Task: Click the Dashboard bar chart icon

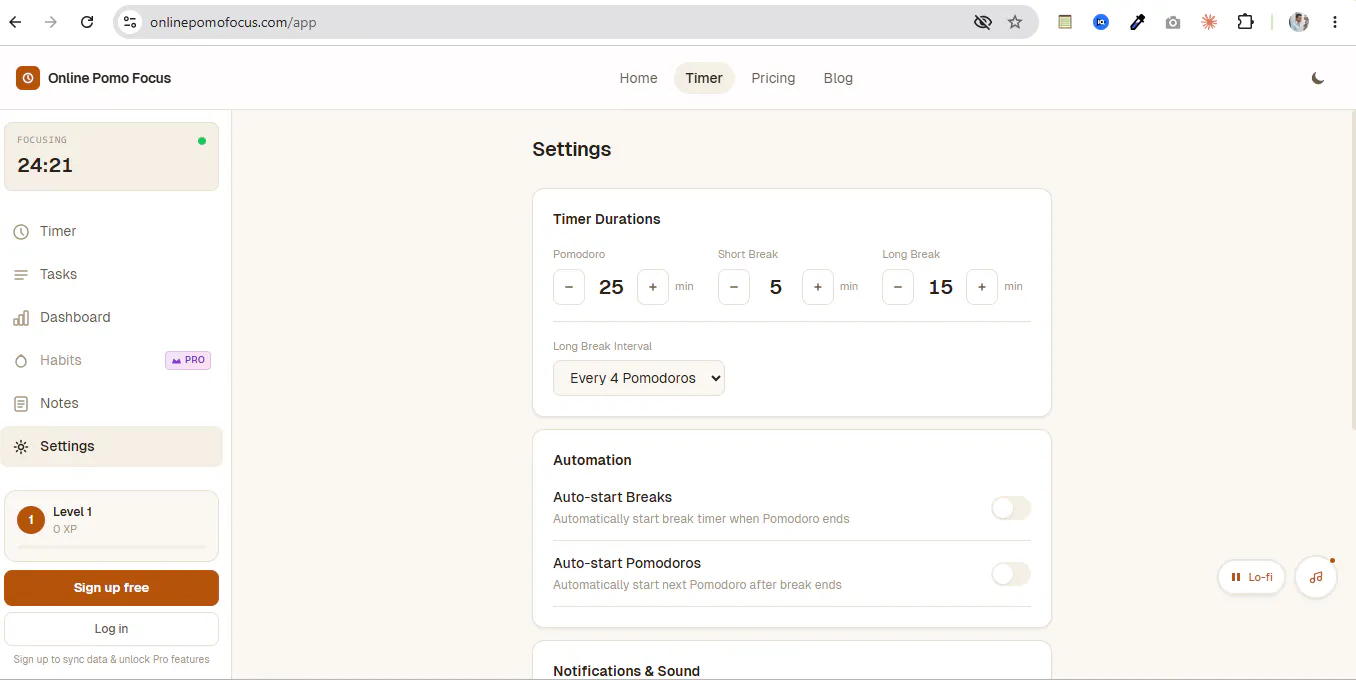Action: [21, 318]
